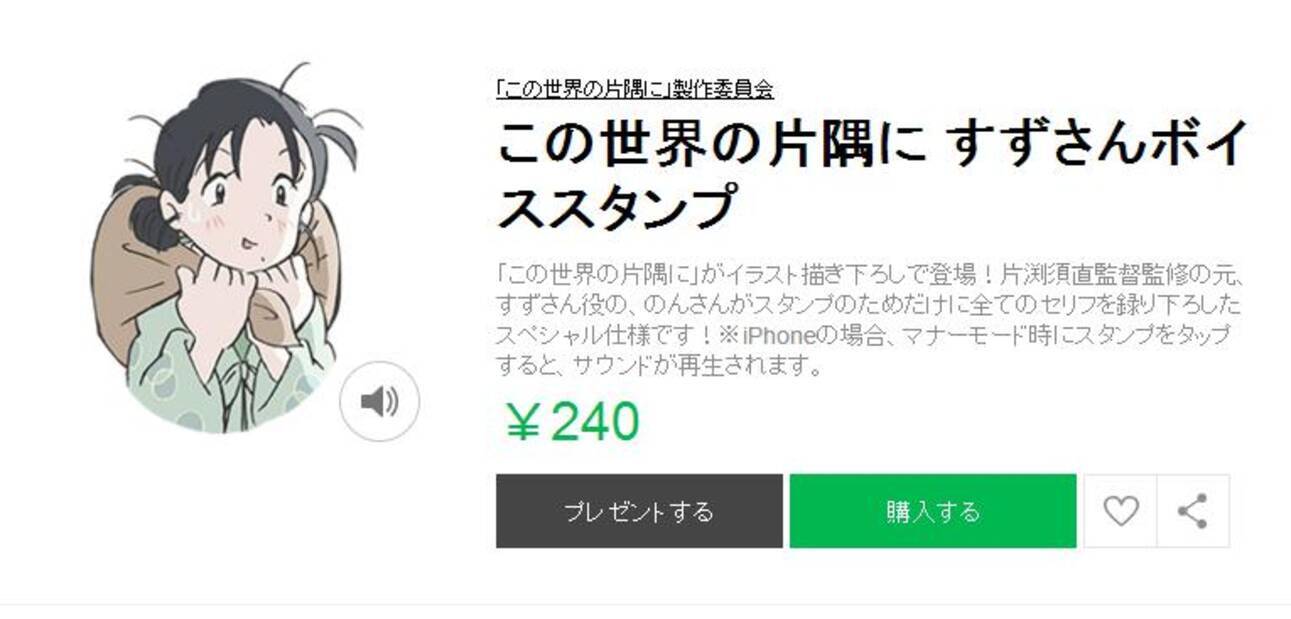1291x619 pixels.
Task: Click the green 購入する purchase button
Action: click(x=933, y=511)
